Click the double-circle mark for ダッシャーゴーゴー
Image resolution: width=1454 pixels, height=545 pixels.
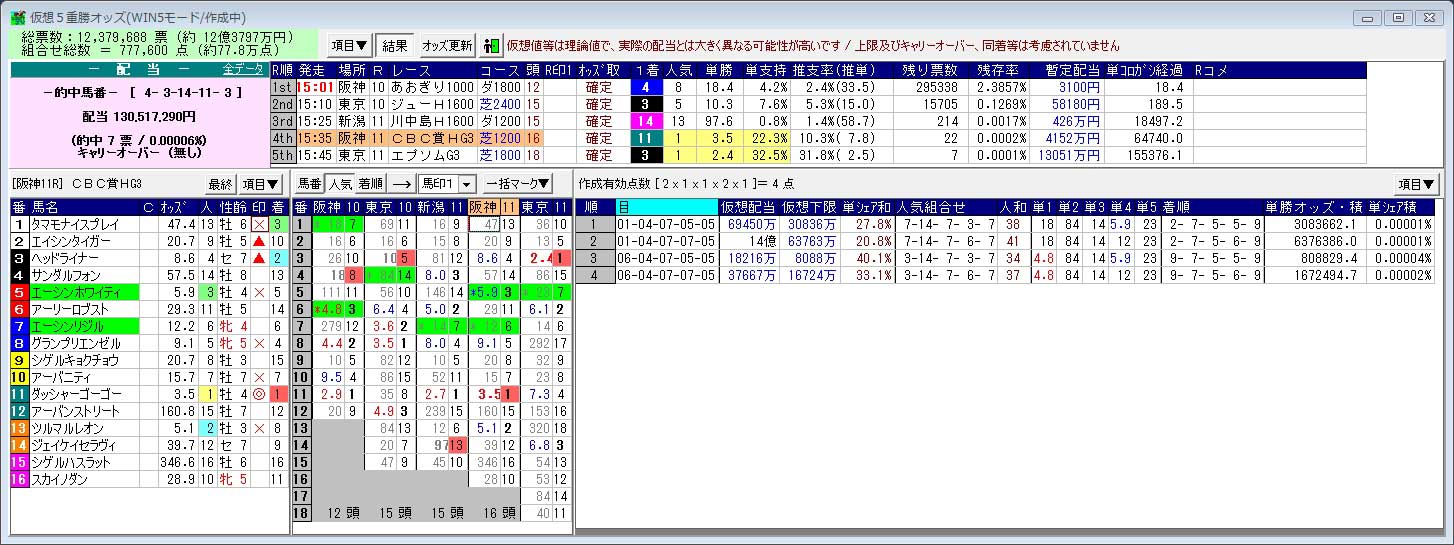pyautogui.click(x=260, y=395)
